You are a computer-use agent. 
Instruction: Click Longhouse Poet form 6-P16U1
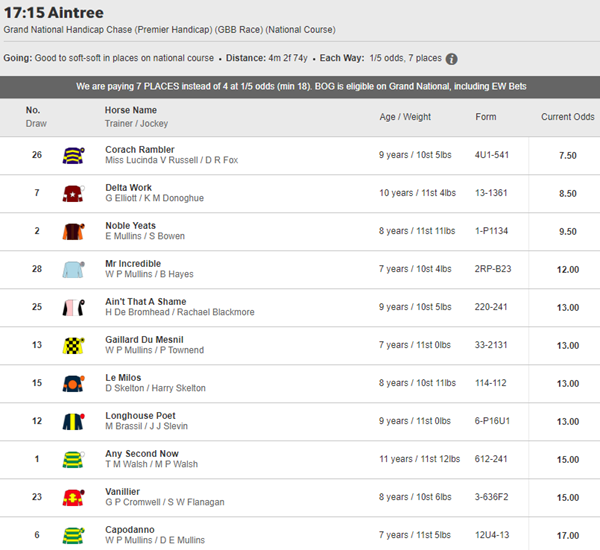click(x=492, y=421)
